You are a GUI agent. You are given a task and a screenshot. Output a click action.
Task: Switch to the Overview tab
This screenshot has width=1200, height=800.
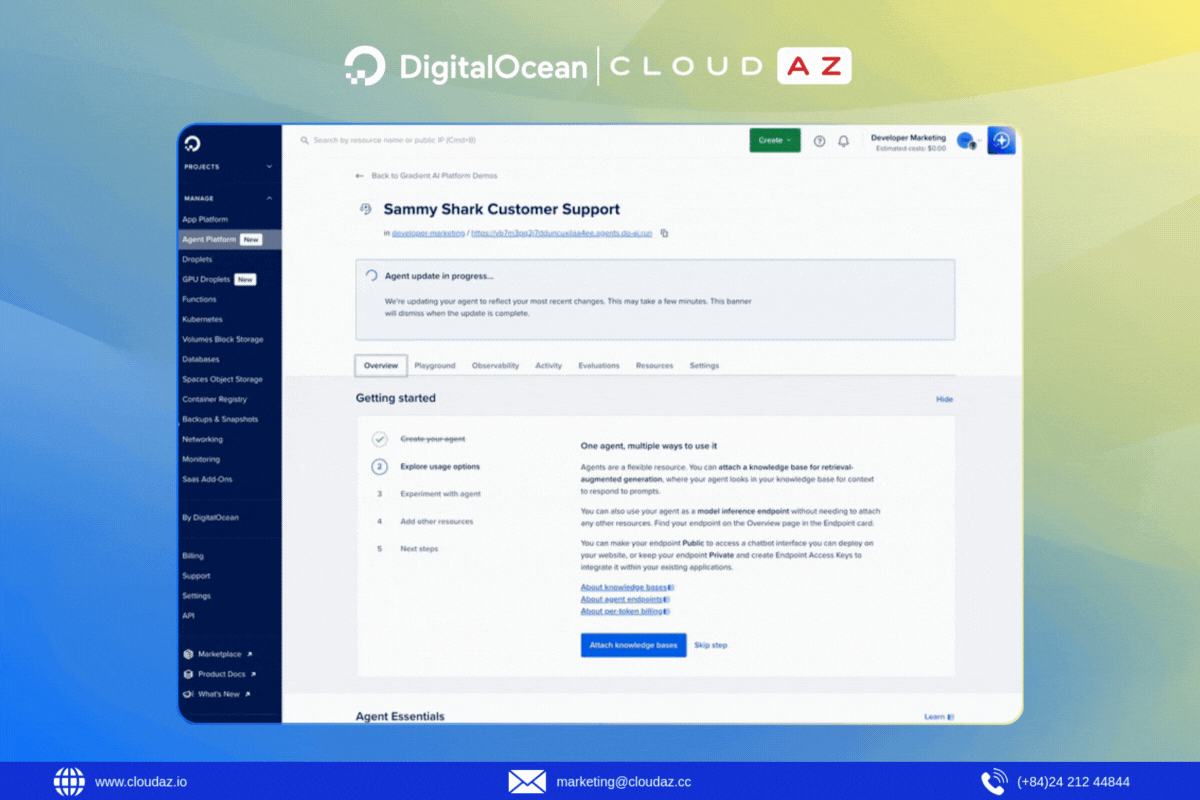[x=381, y=366]
